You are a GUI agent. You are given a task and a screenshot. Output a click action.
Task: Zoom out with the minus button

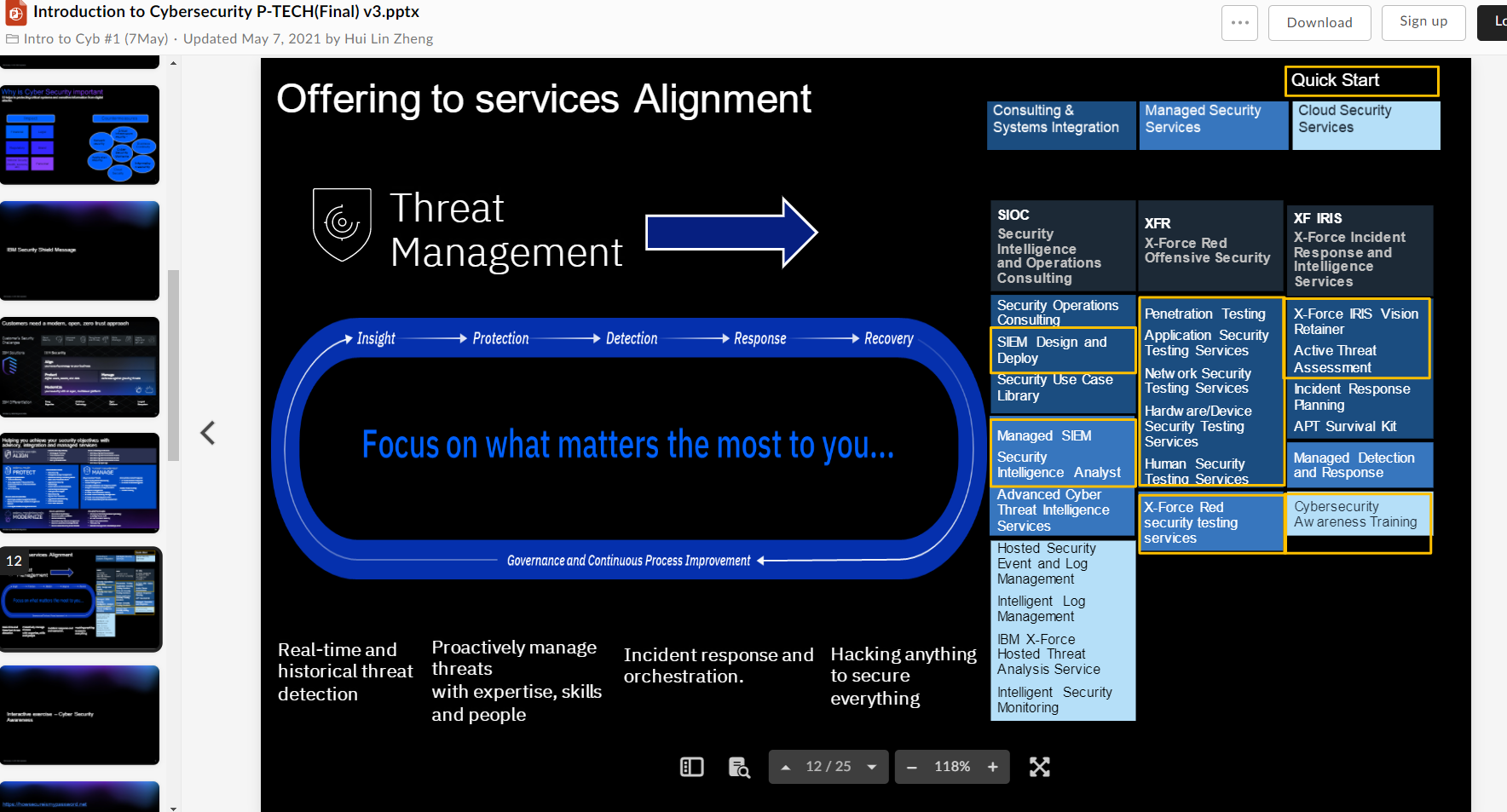pyautogui.click(x=912, y=767)
